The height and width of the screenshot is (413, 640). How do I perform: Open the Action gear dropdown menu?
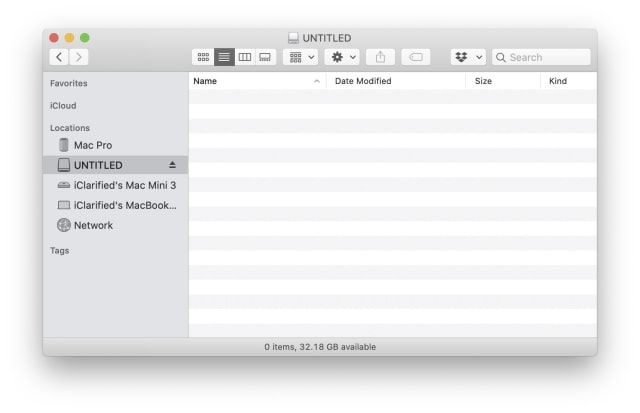point(344,57)
